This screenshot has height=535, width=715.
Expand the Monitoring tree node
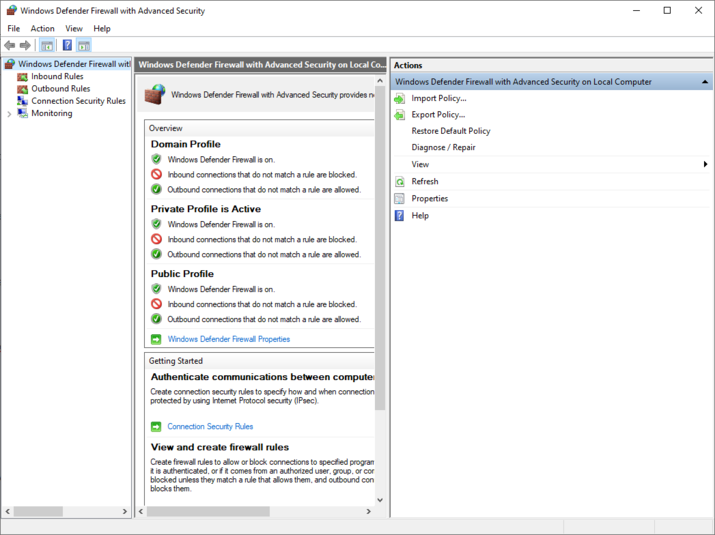point(9,114)
